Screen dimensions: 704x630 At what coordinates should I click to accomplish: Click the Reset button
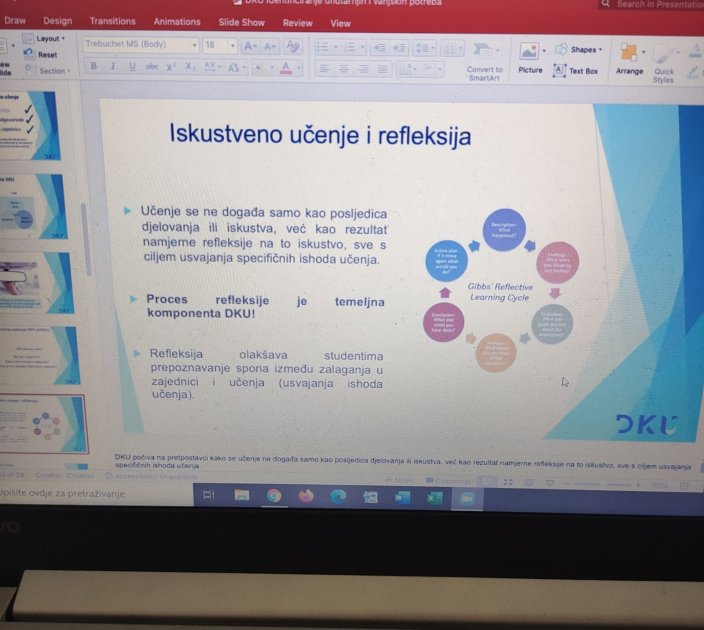coord(47,55)
